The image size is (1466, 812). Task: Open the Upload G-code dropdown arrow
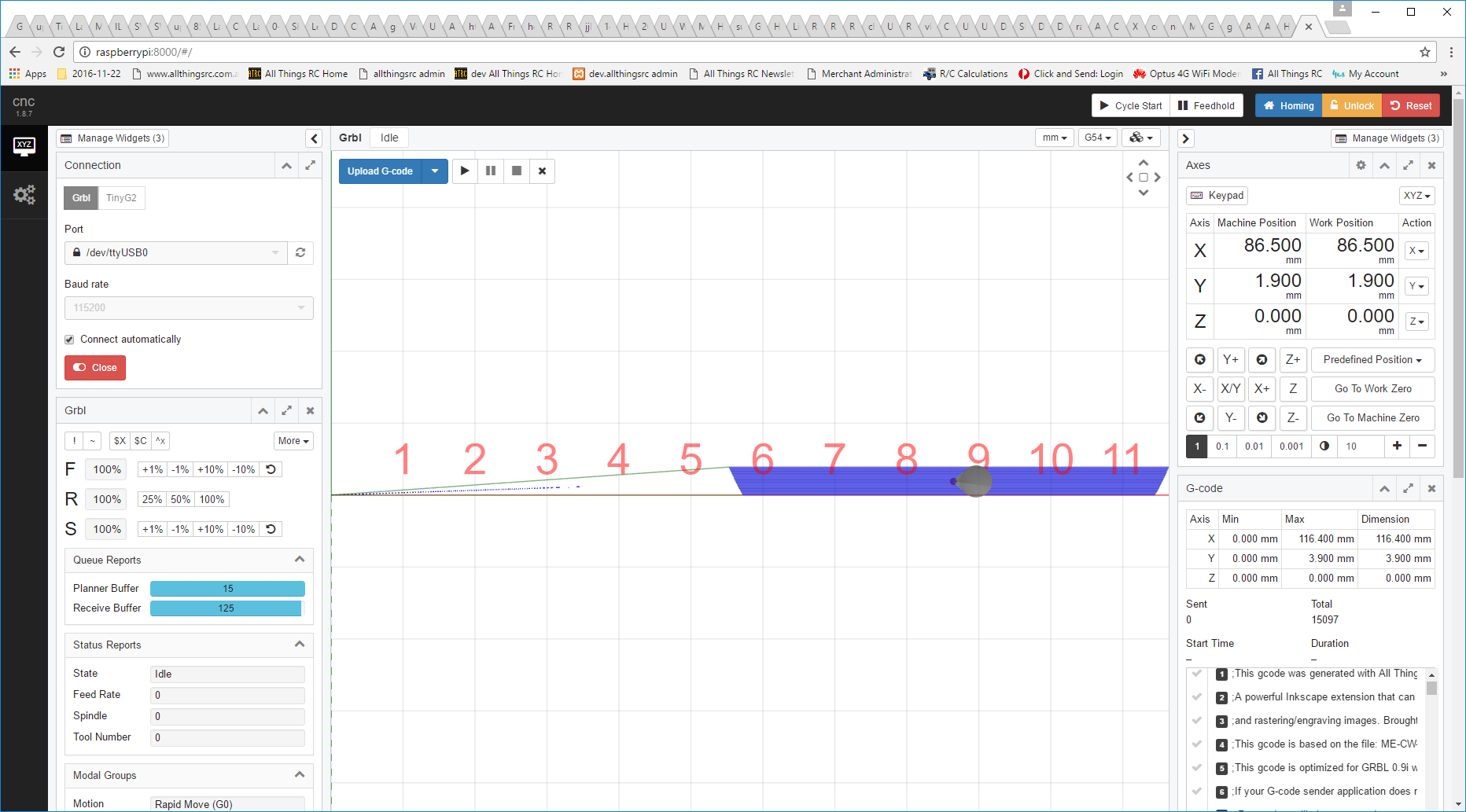click(x=435, y=171)
